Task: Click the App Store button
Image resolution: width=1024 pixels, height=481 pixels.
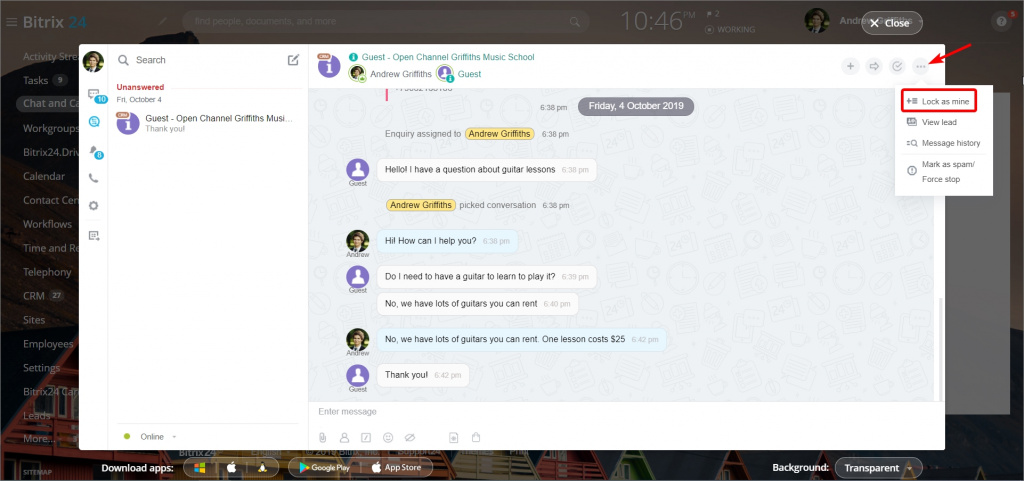Action: tap(397, 468)
